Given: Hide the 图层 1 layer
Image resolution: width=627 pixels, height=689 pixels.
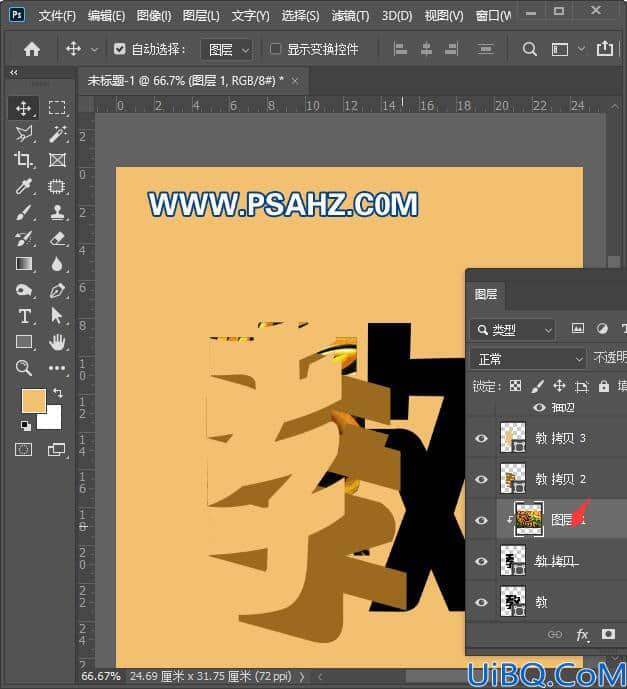Looking at the screenshot, I should (x=482, y=520).
